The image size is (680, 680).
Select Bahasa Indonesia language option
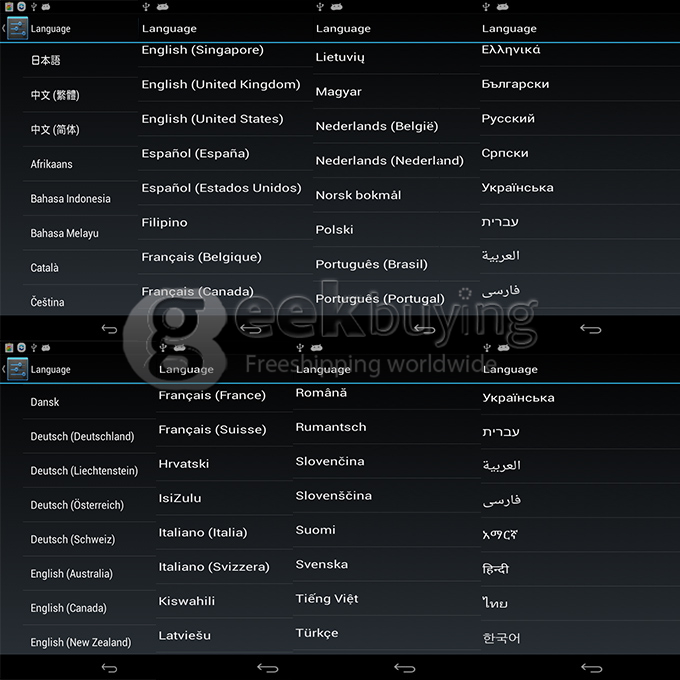(x=70, y=199)
